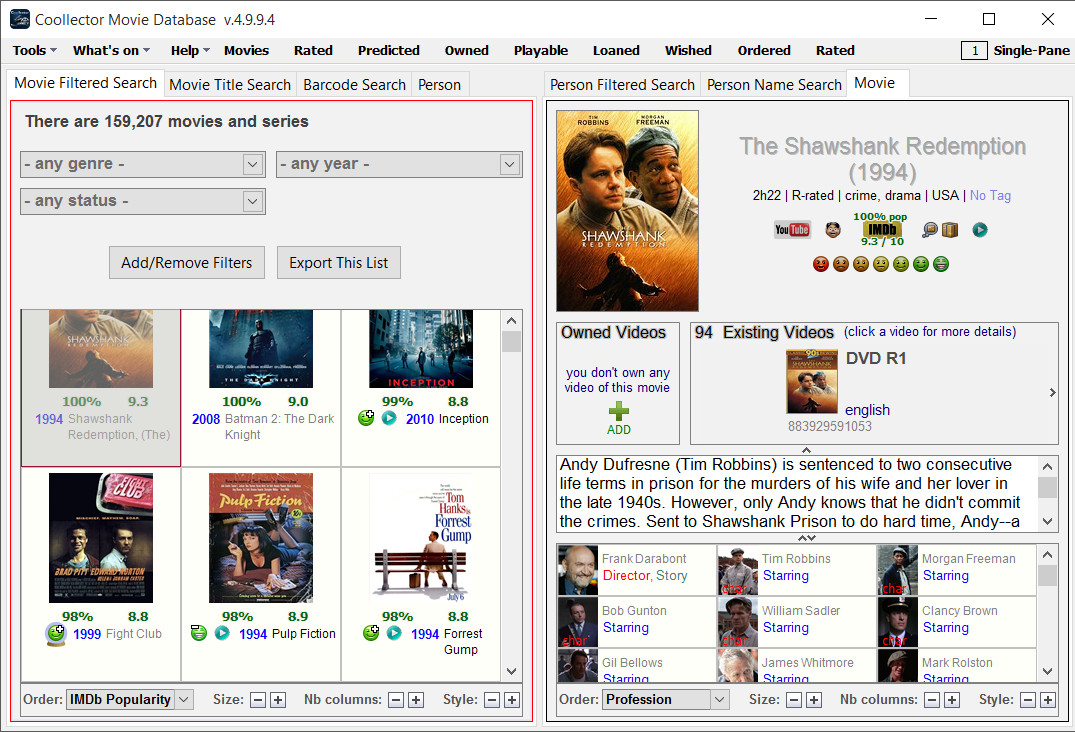The image size is (1075, 732).
Task: Click the 2010 year link for Inception
Action: tap(420, 419)
